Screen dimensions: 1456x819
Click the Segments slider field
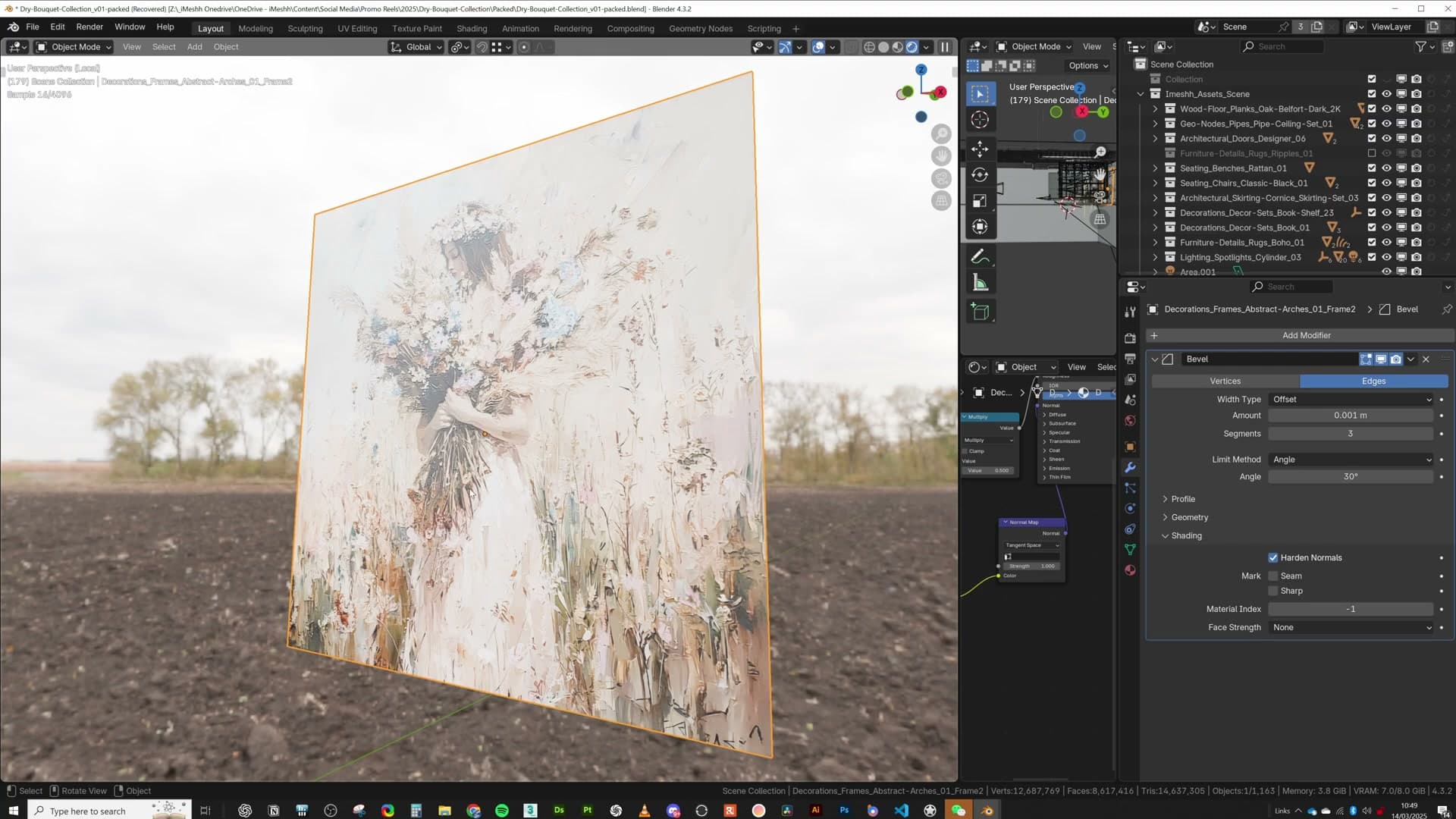click(x=1351, y=434)
